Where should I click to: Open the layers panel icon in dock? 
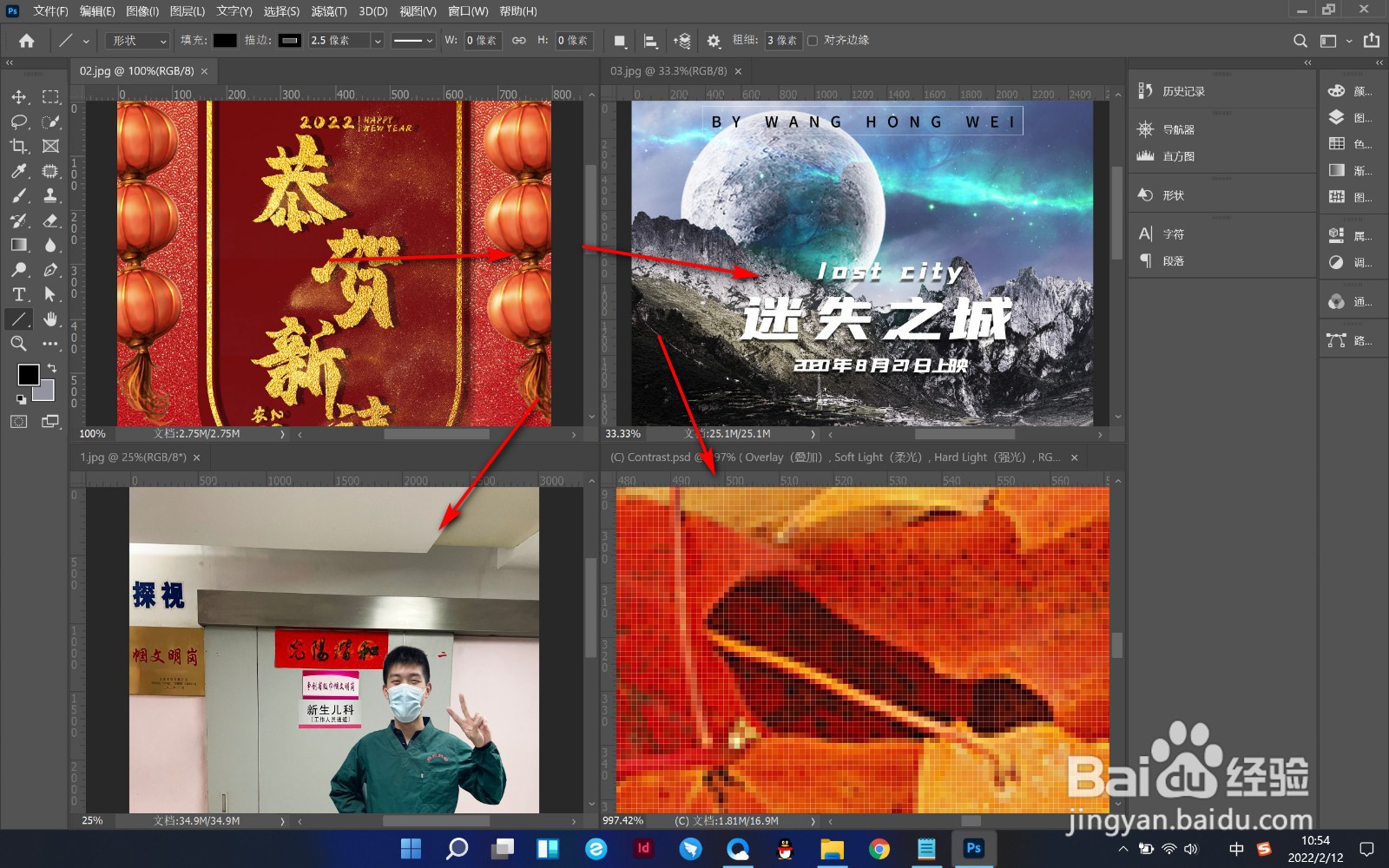(1337, 117)
